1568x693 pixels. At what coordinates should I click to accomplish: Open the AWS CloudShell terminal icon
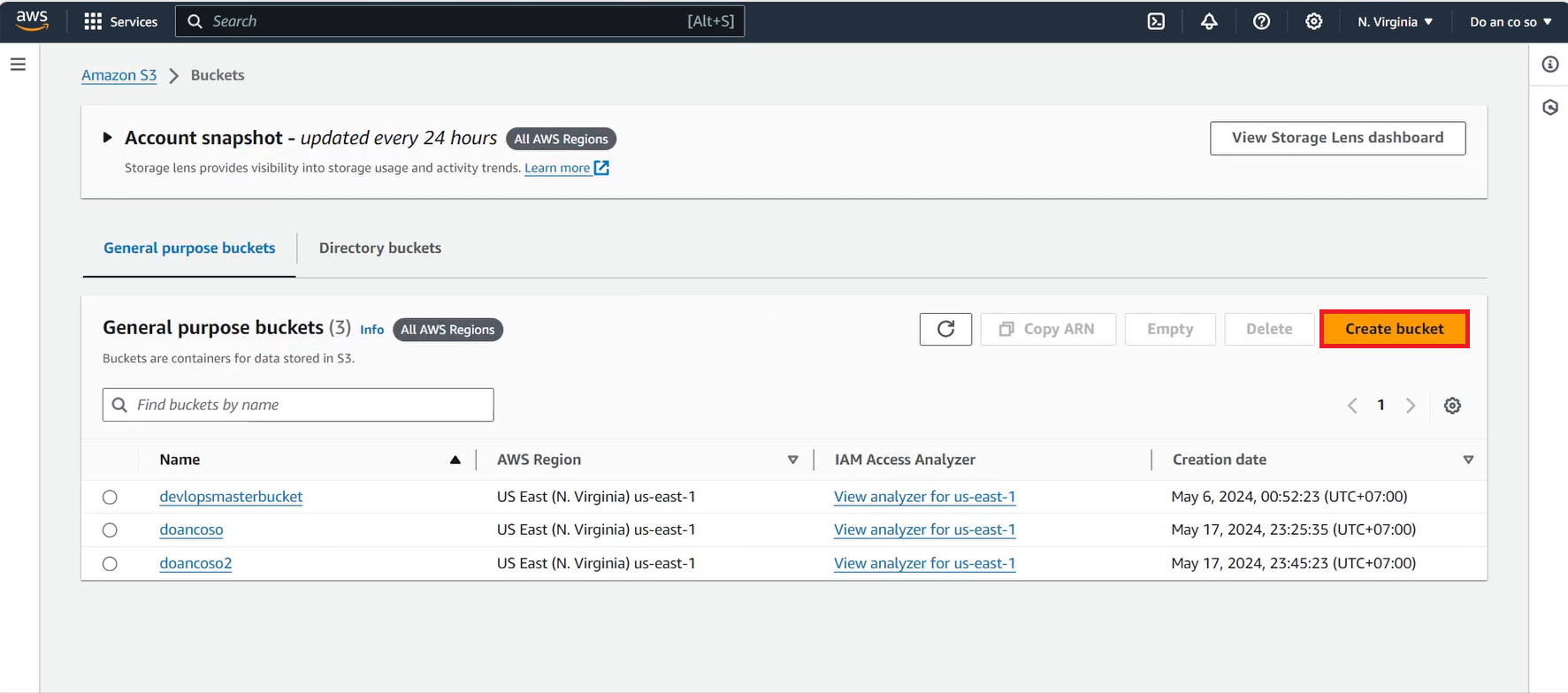(x=1156, y=21)
